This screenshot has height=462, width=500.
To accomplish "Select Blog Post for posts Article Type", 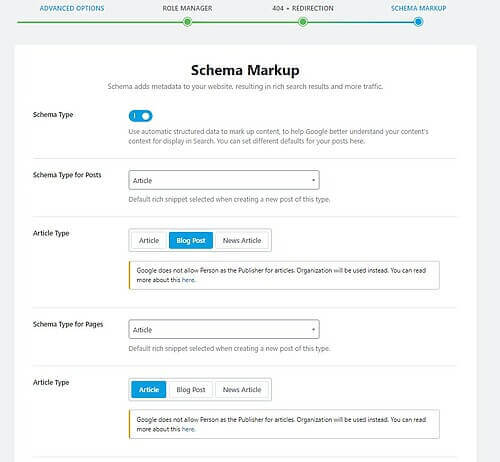I will (191, 240).
